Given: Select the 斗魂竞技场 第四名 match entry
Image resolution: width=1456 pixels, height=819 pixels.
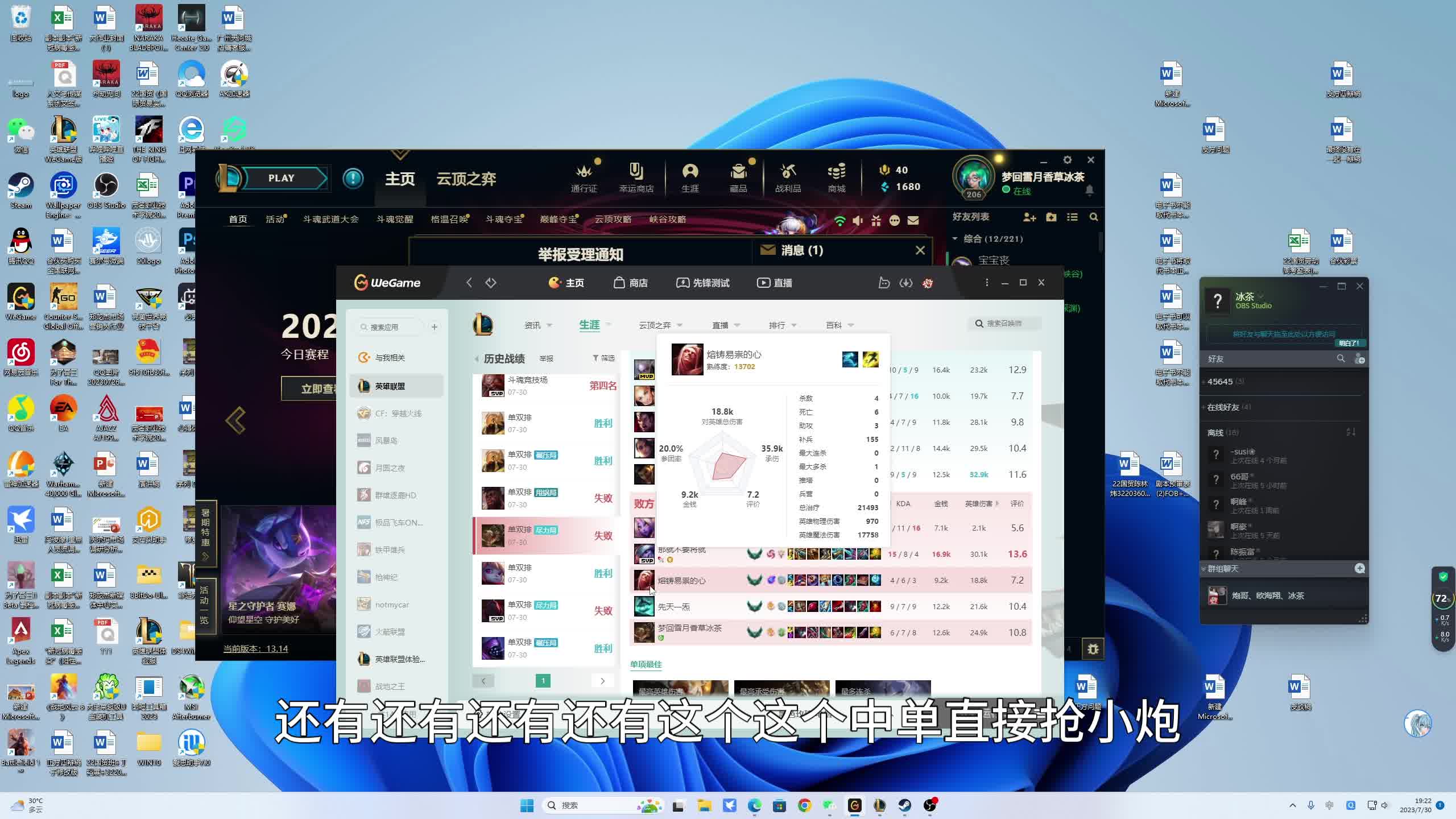Looking at the screenshot, I should (x=545, y=386).
